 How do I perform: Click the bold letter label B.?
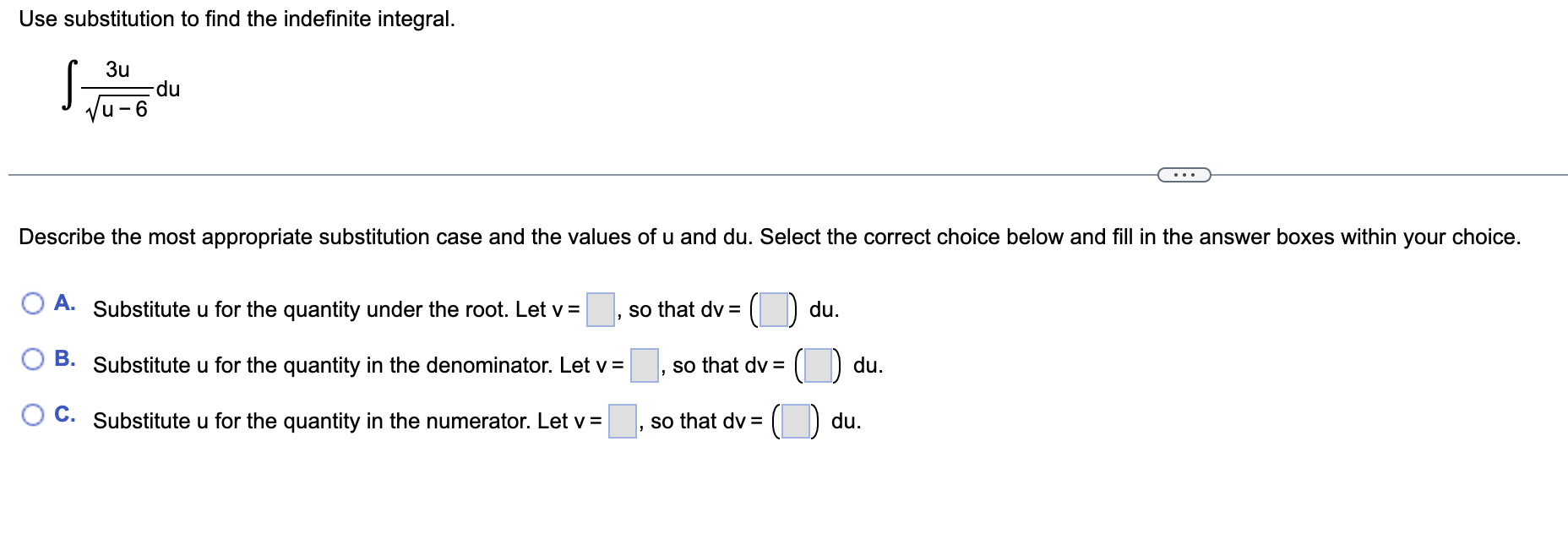tap(65, 358)
